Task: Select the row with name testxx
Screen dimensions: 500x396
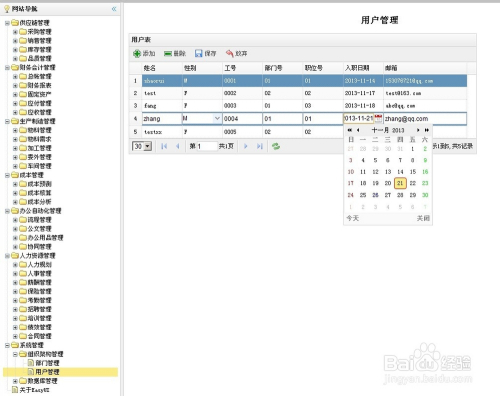Action: (298, 132)
